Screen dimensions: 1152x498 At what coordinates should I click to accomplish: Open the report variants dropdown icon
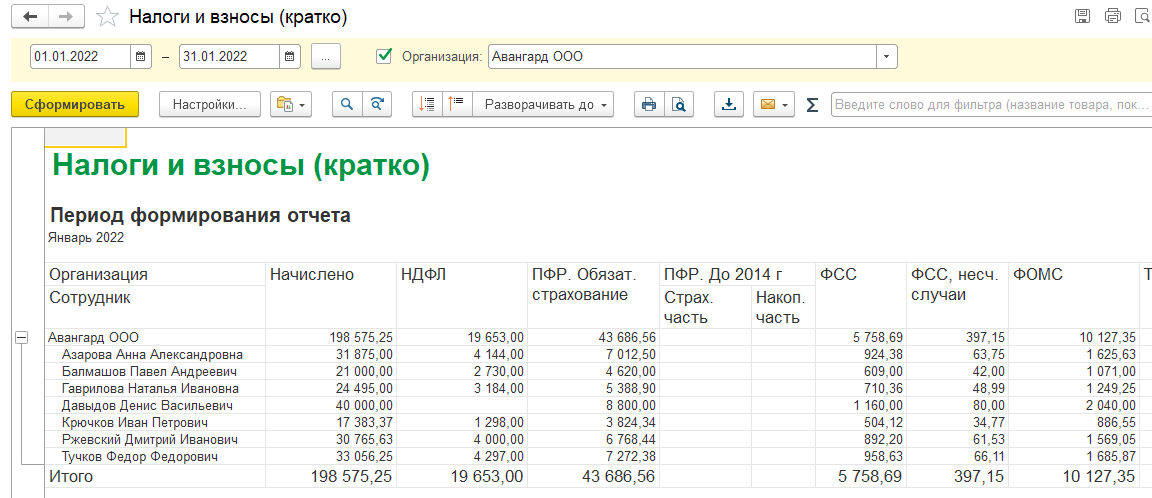(291, 104)
